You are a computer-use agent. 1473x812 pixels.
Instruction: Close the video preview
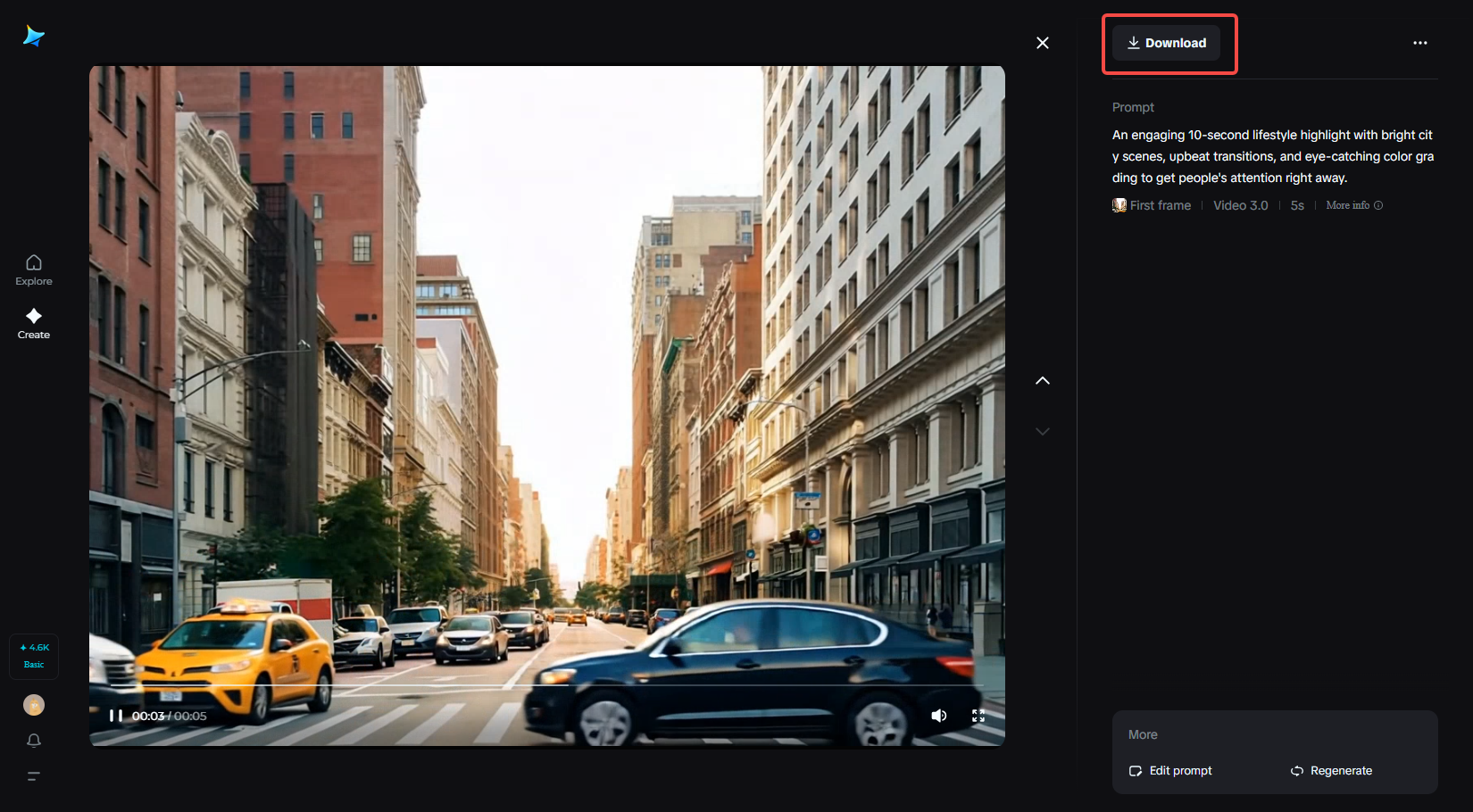tap(1043, 43)
